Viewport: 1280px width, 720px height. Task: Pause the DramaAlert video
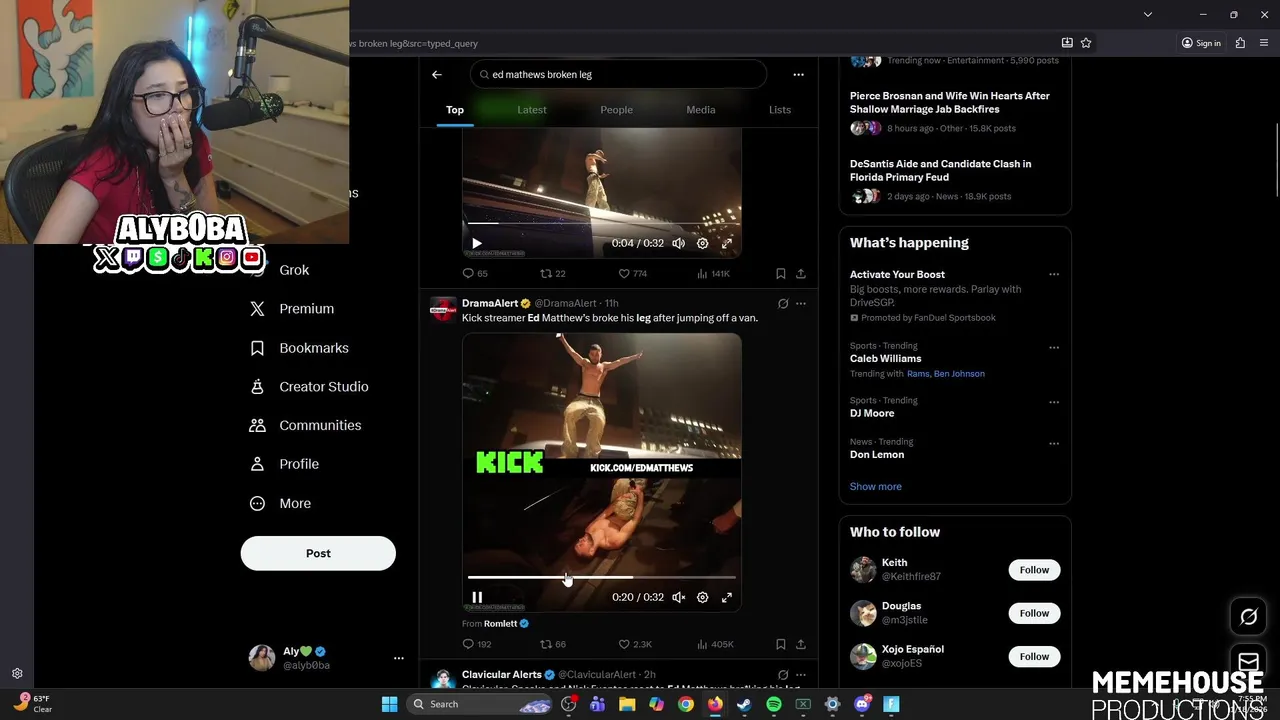click(x=477, y=597)
